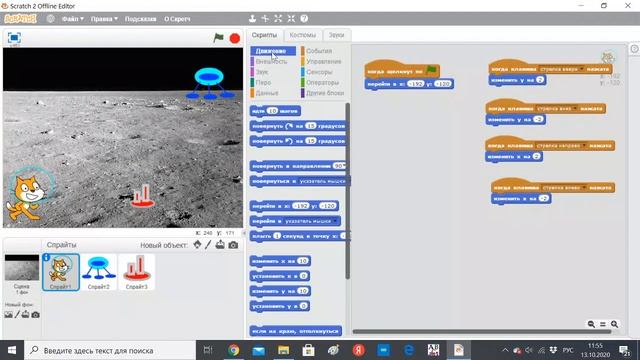Click the blocks palette vertical scrollbar
This screenshot has height=360, width=640.
(x=347, y=191)
